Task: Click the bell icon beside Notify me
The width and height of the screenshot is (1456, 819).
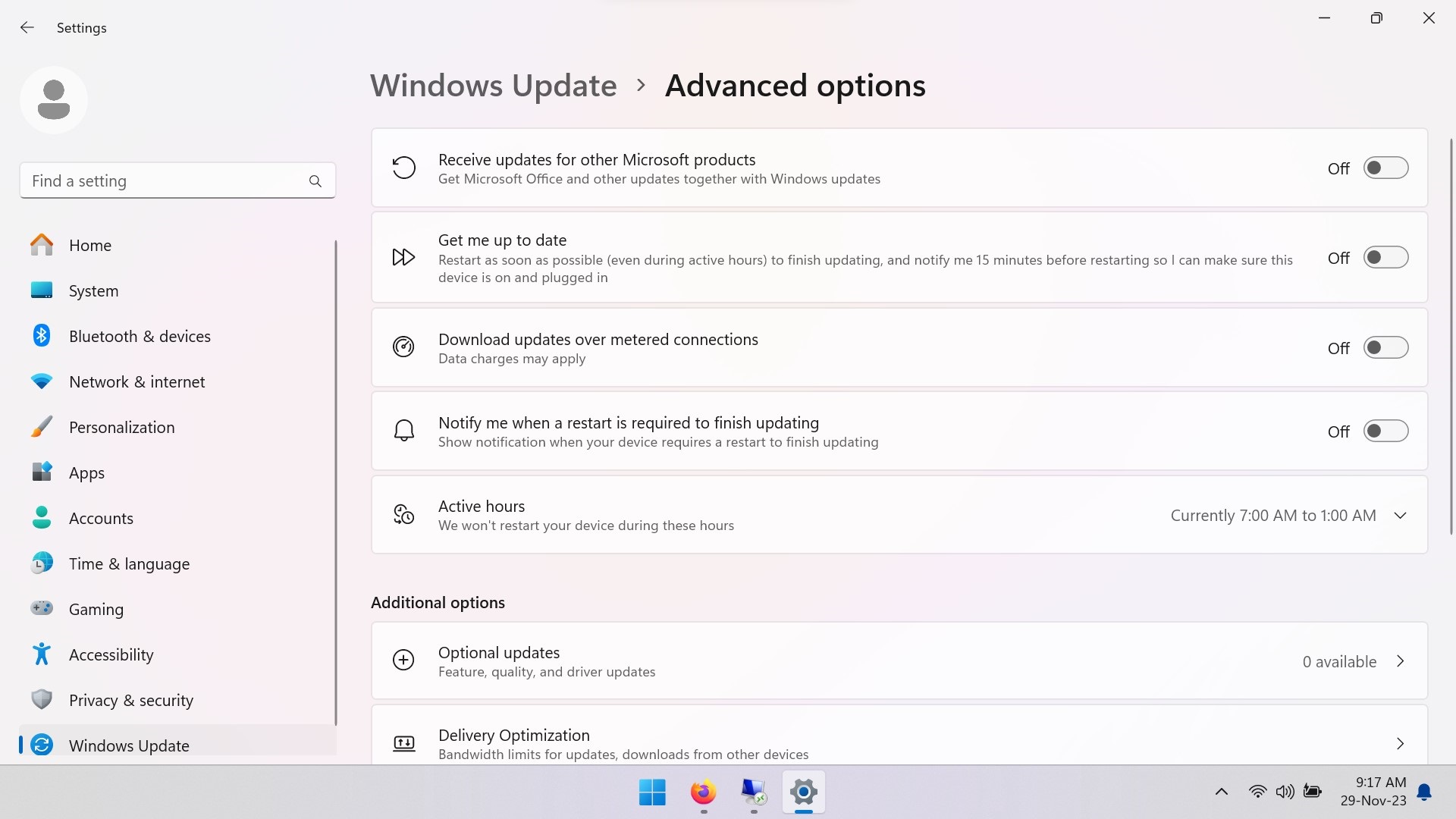Action: pos(404,431)
